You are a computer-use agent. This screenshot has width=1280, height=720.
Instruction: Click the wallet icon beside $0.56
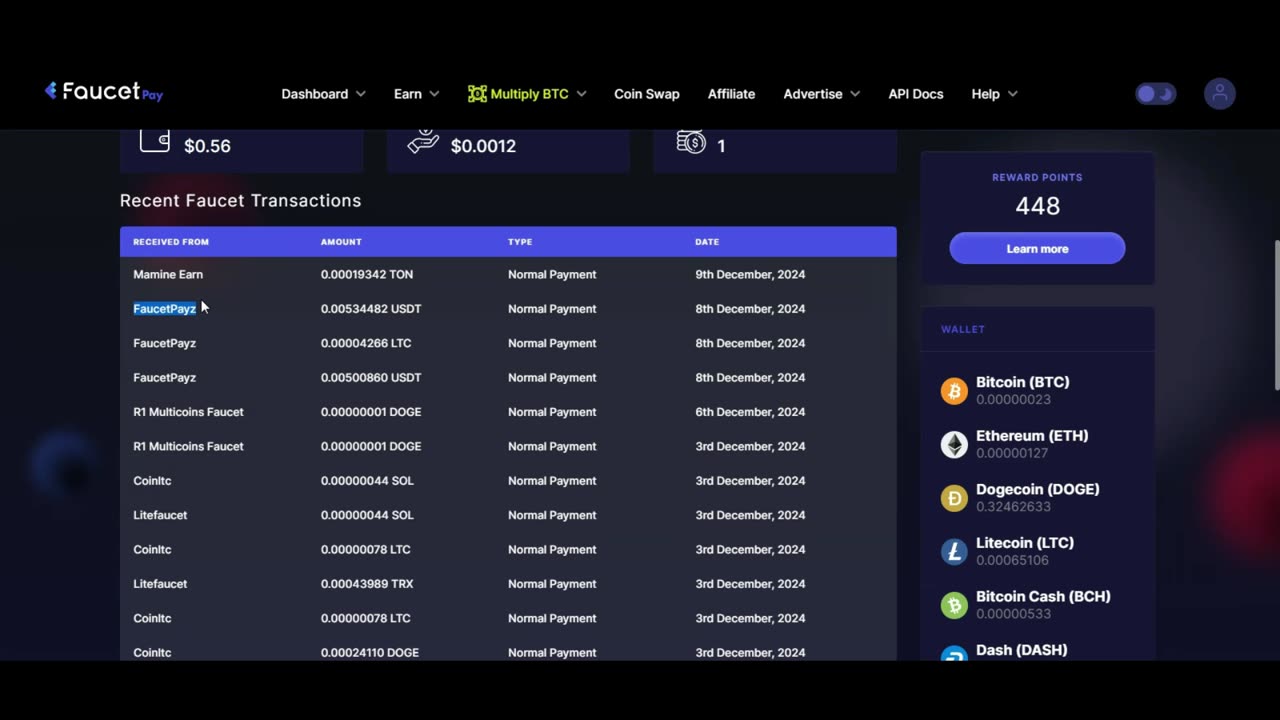pyautogui.click(x=155, y=141)
